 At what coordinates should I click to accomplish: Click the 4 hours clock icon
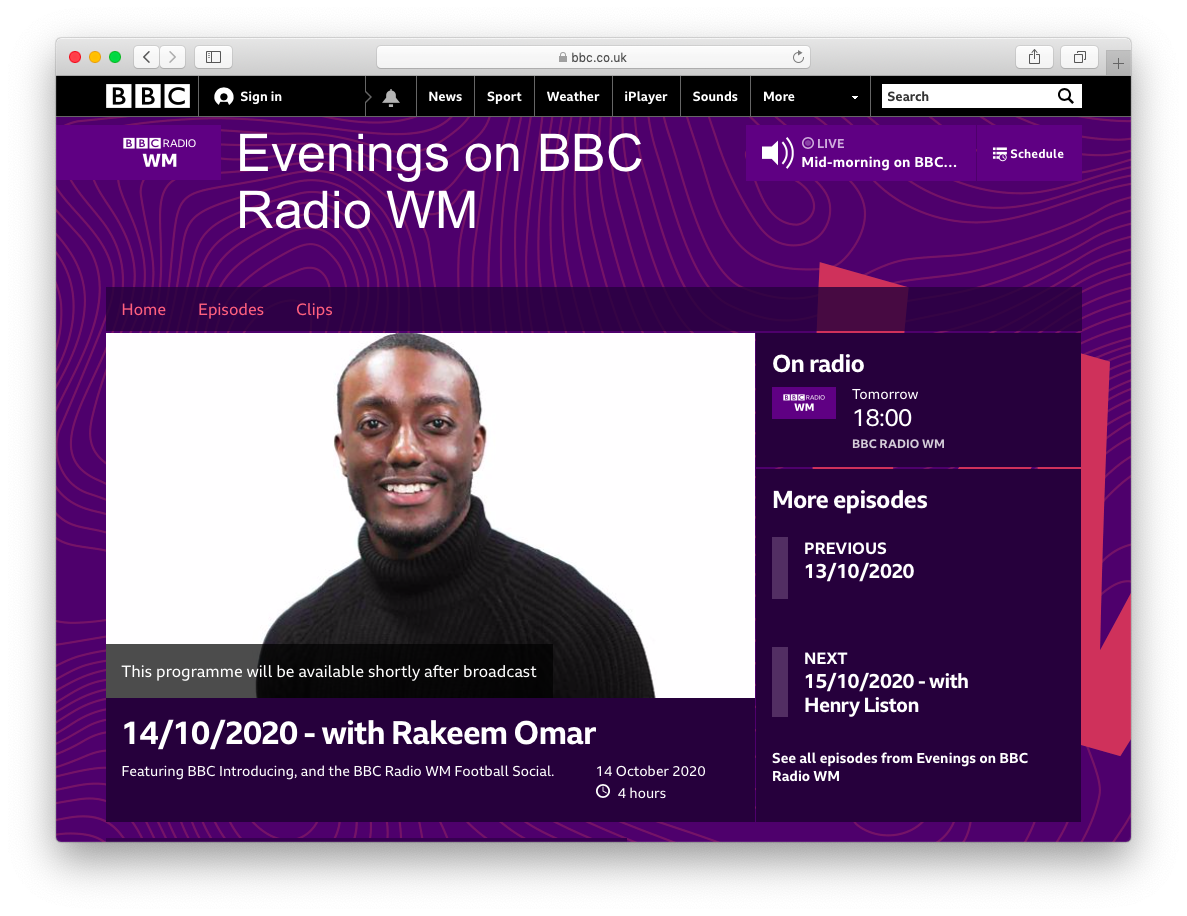(603, 791)
